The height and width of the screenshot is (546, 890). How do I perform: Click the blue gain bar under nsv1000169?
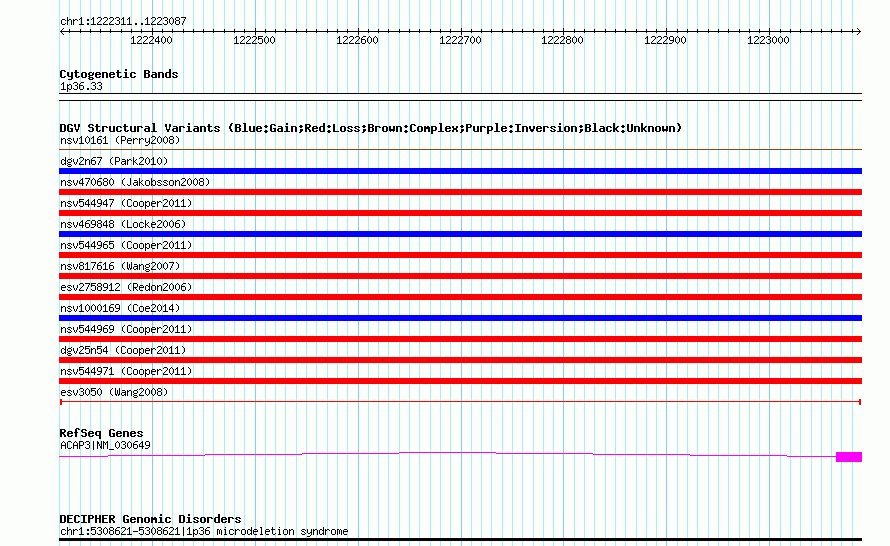460,318
